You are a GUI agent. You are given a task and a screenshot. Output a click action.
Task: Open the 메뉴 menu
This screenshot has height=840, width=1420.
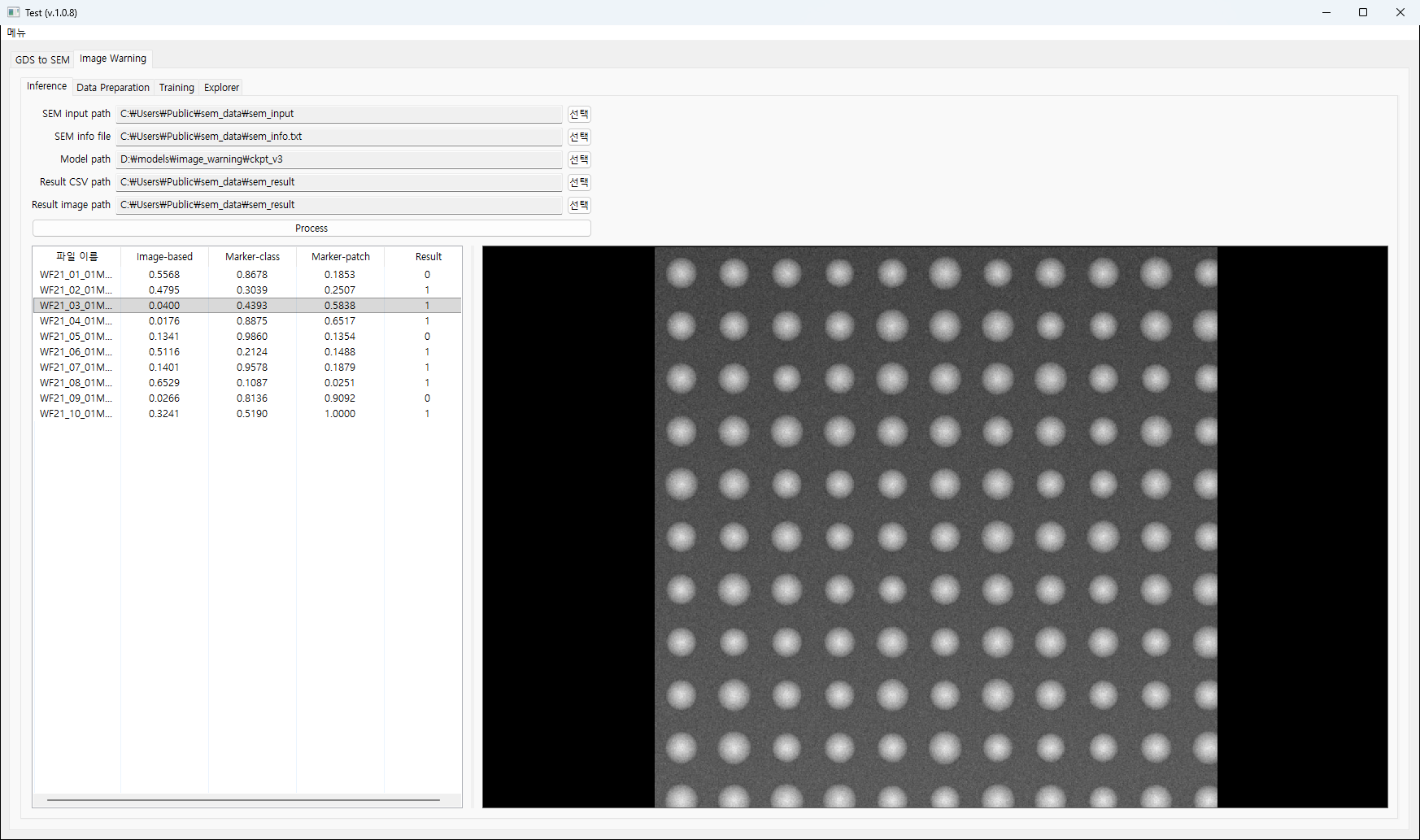(x=16, y=33)
